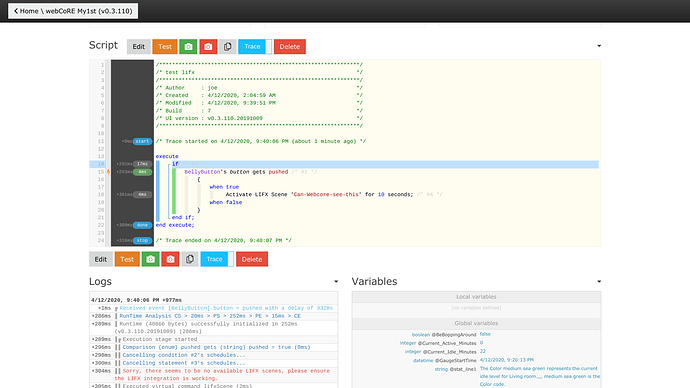Click the duplicate piston icon in top toolbar
This screenshot has height=388, width=690.
pos(228,47)
